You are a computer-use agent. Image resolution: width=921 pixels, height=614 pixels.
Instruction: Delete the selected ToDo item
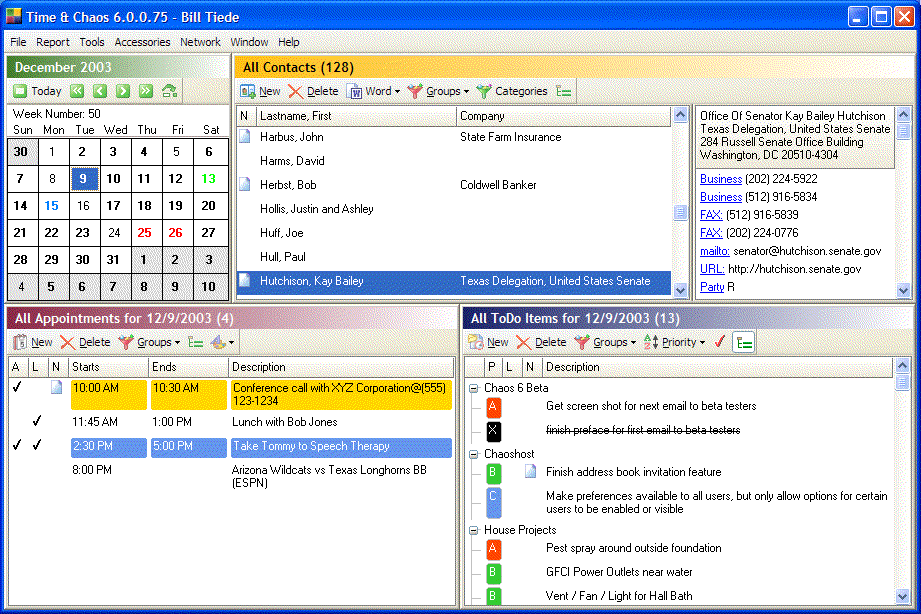[542, 342]
